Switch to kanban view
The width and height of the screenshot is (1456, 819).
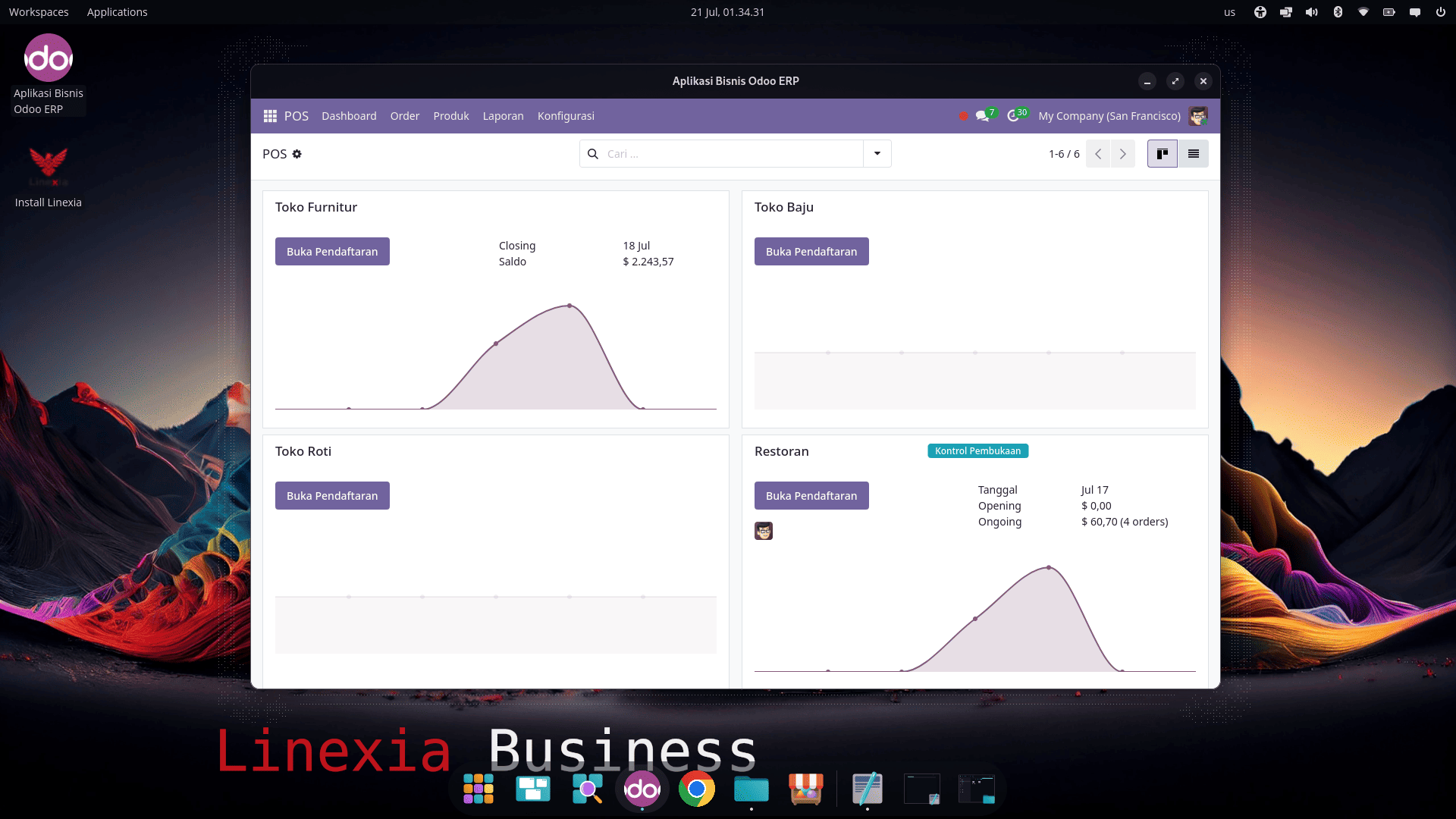(x=1162, y=154)
